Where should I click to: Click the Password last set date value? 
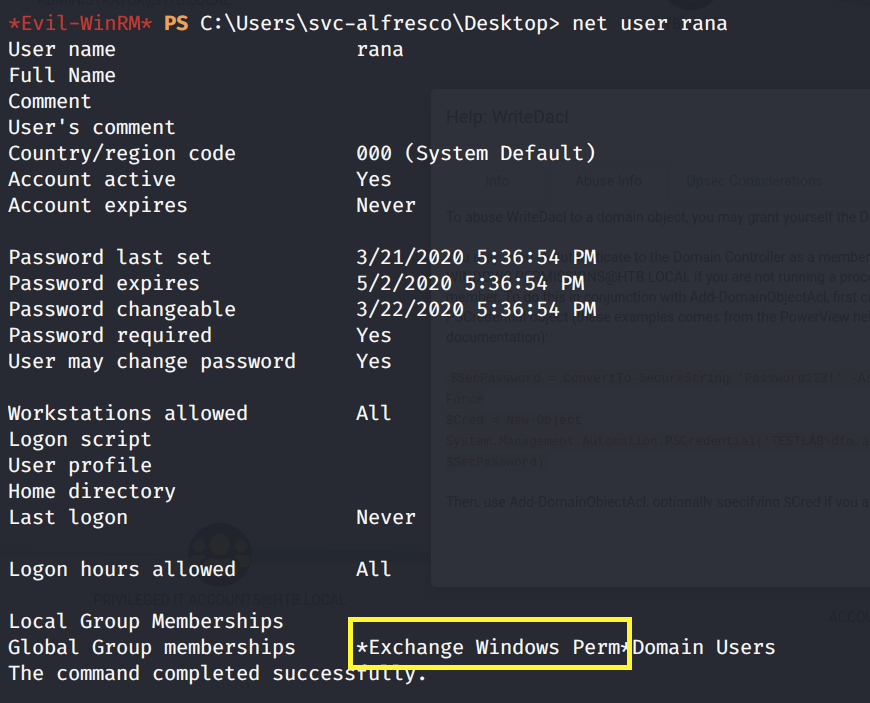(476, 257)
